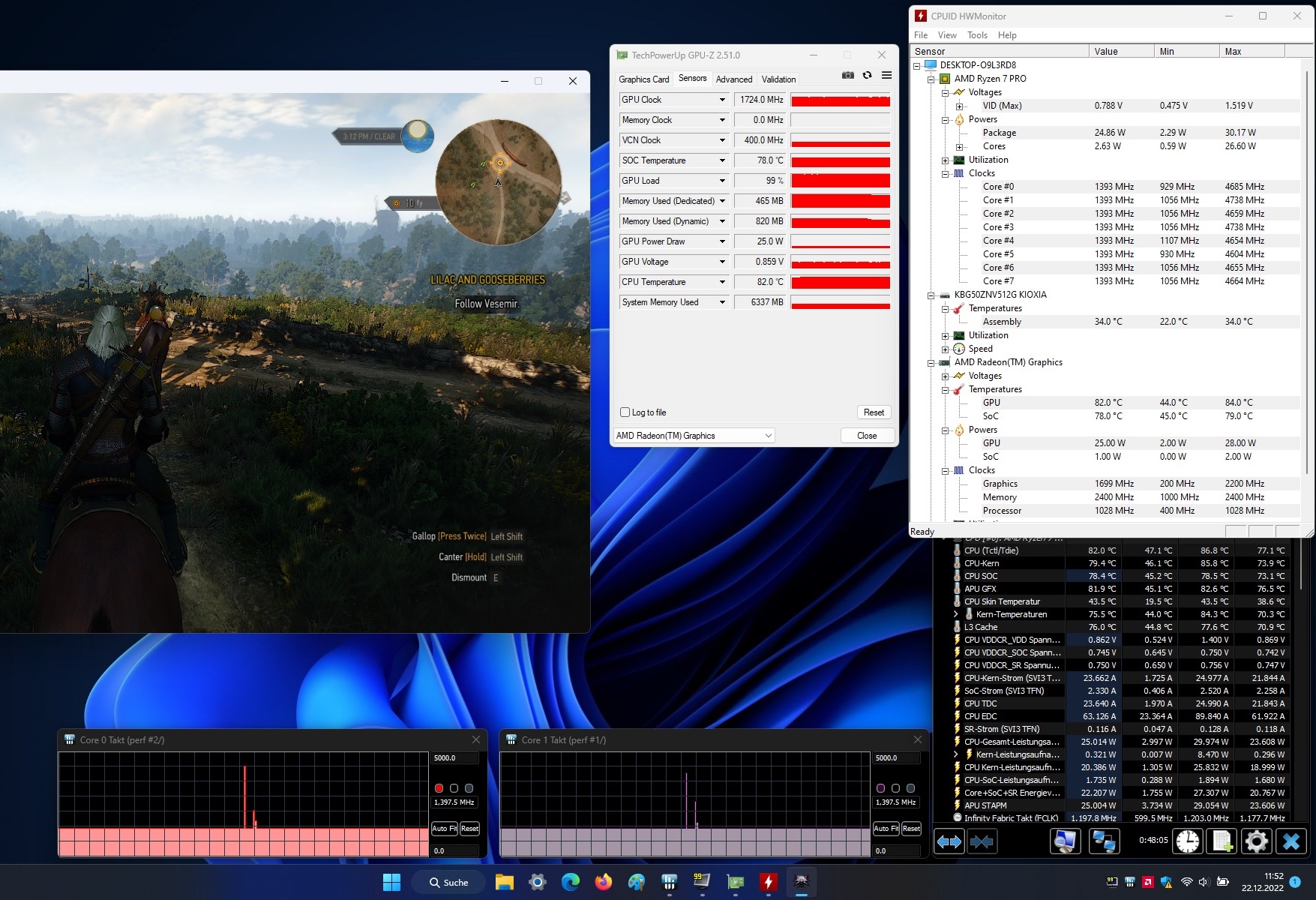Click the HWiNFO clock reset-timer icon
The image size is (1316, 900).
[x=1188, y=841]
